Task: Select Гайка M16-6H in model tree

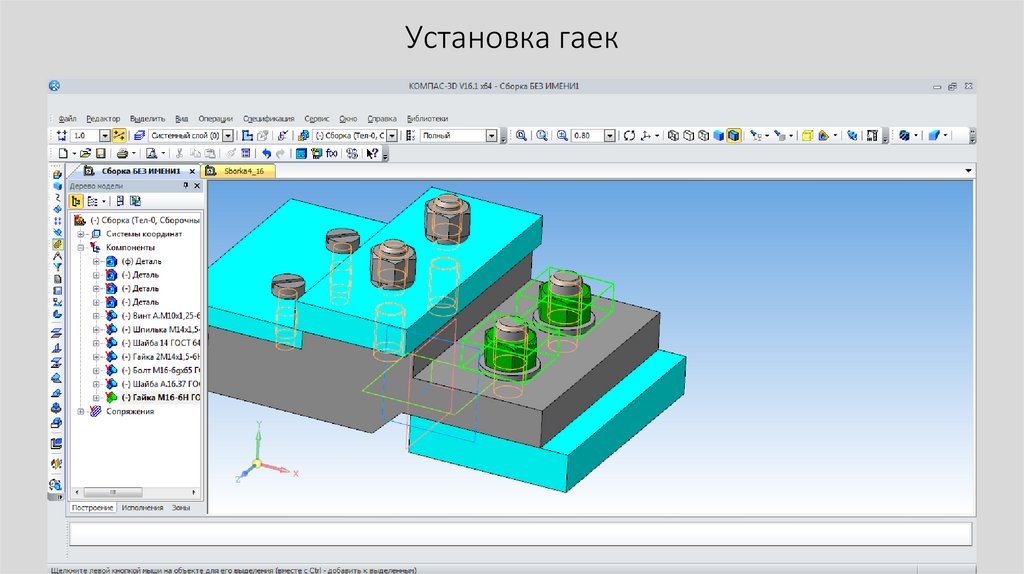Action: [160, 397]
